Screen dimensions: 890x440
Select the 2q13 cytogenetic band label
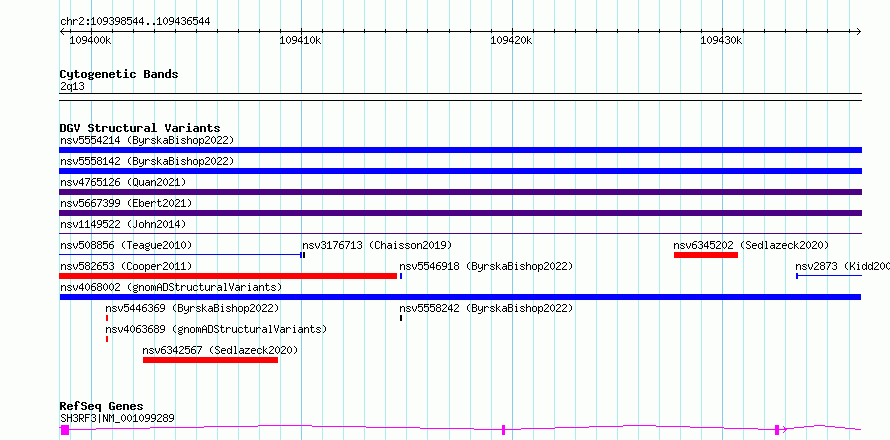(x=72, y=86)
